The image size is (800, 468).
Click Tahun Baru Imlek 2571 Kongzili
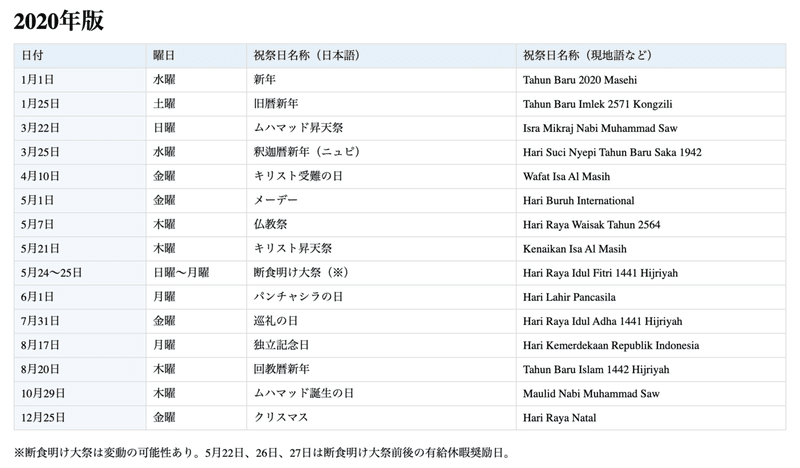597,104
